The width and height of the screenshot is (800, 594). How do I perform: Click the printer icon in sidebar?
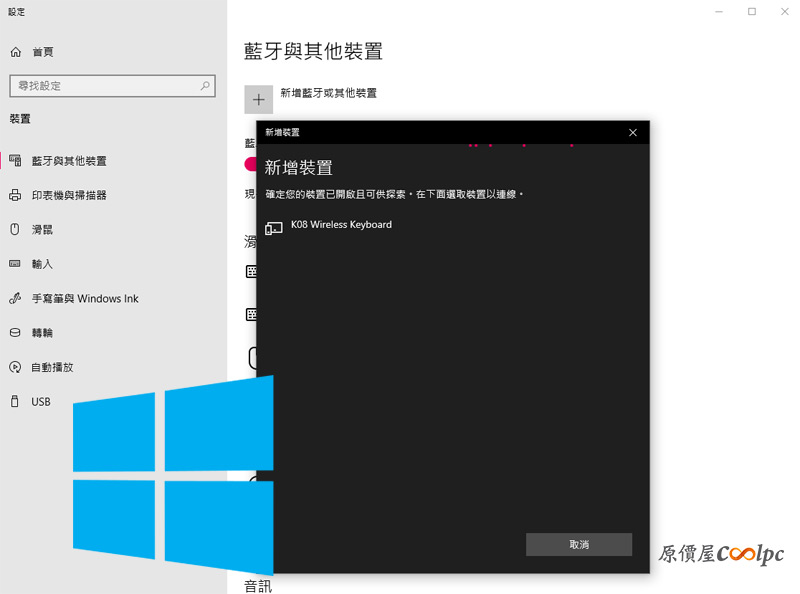[x=15, y=195]
